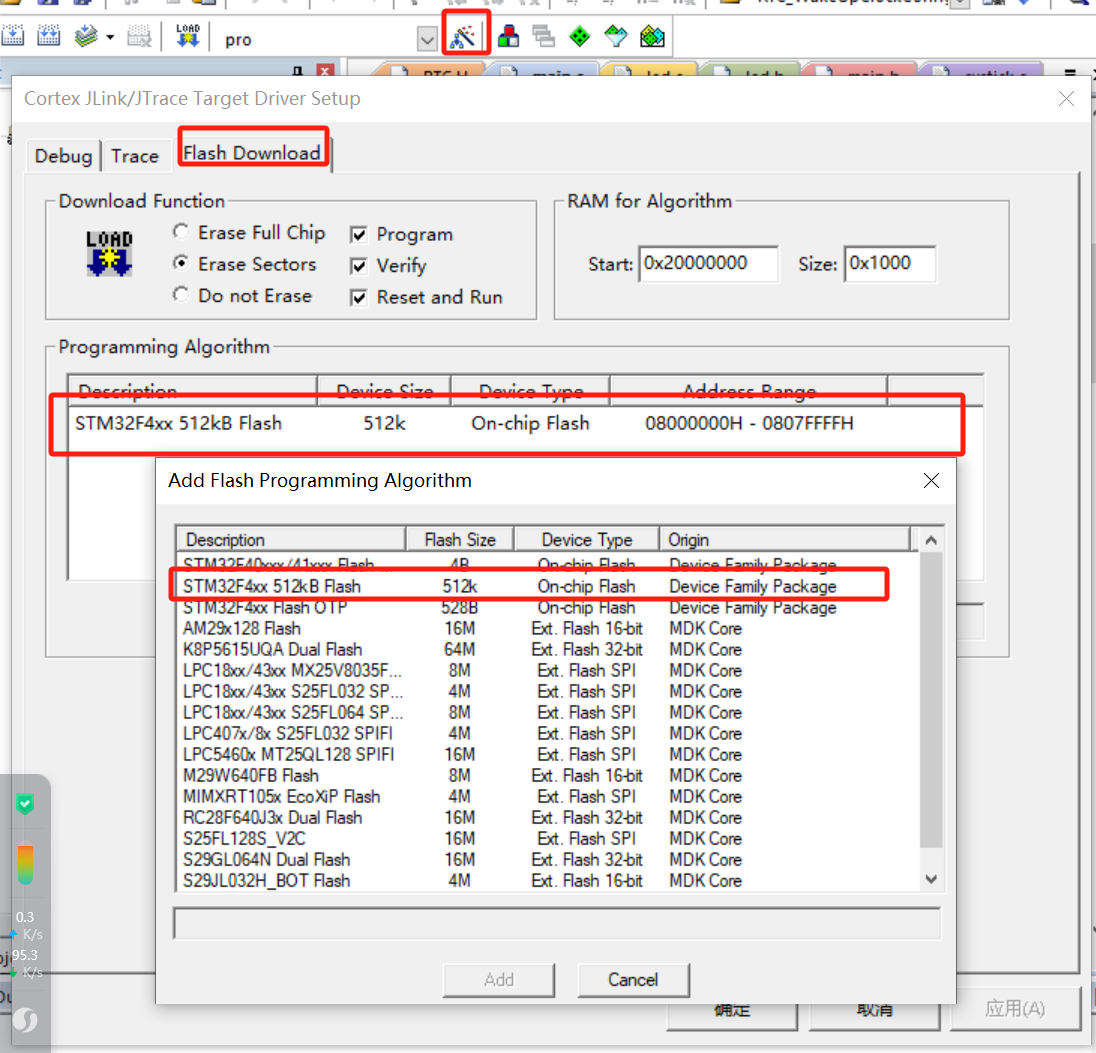Select the RC28F640J3x Dual Flash row
Screen dimensions: 1096x1053
(547, 817)
